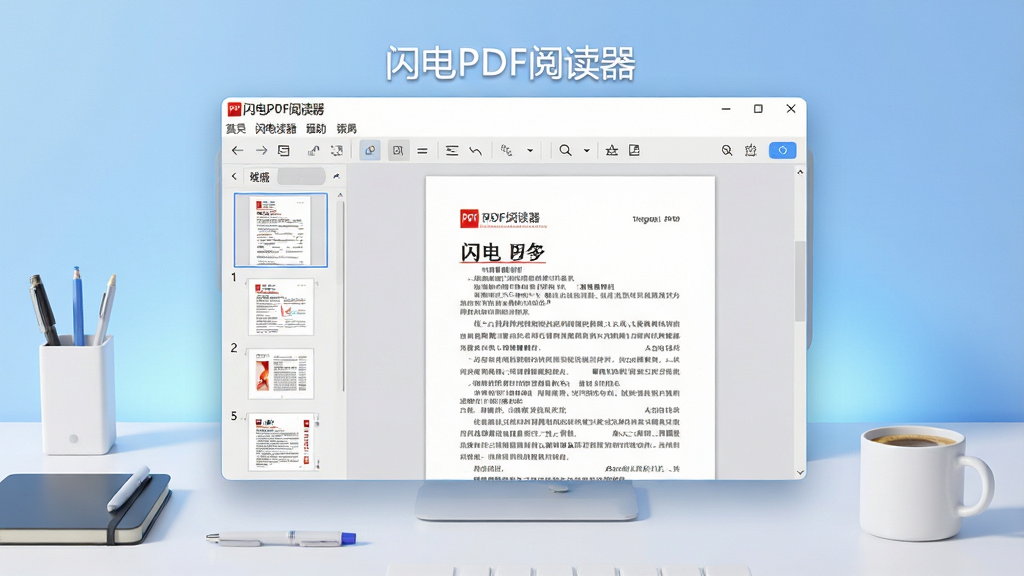The width and height of the screenshot is (1024, 576).
Task: Click the text indent lines icon
Action: (x=452, y=151)
